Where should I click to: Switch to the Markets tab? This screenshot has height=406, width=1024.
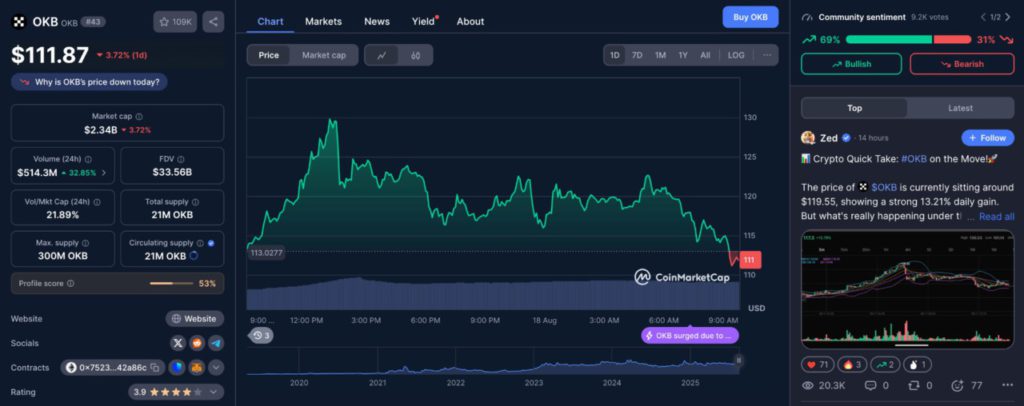[x=323, y=21]
